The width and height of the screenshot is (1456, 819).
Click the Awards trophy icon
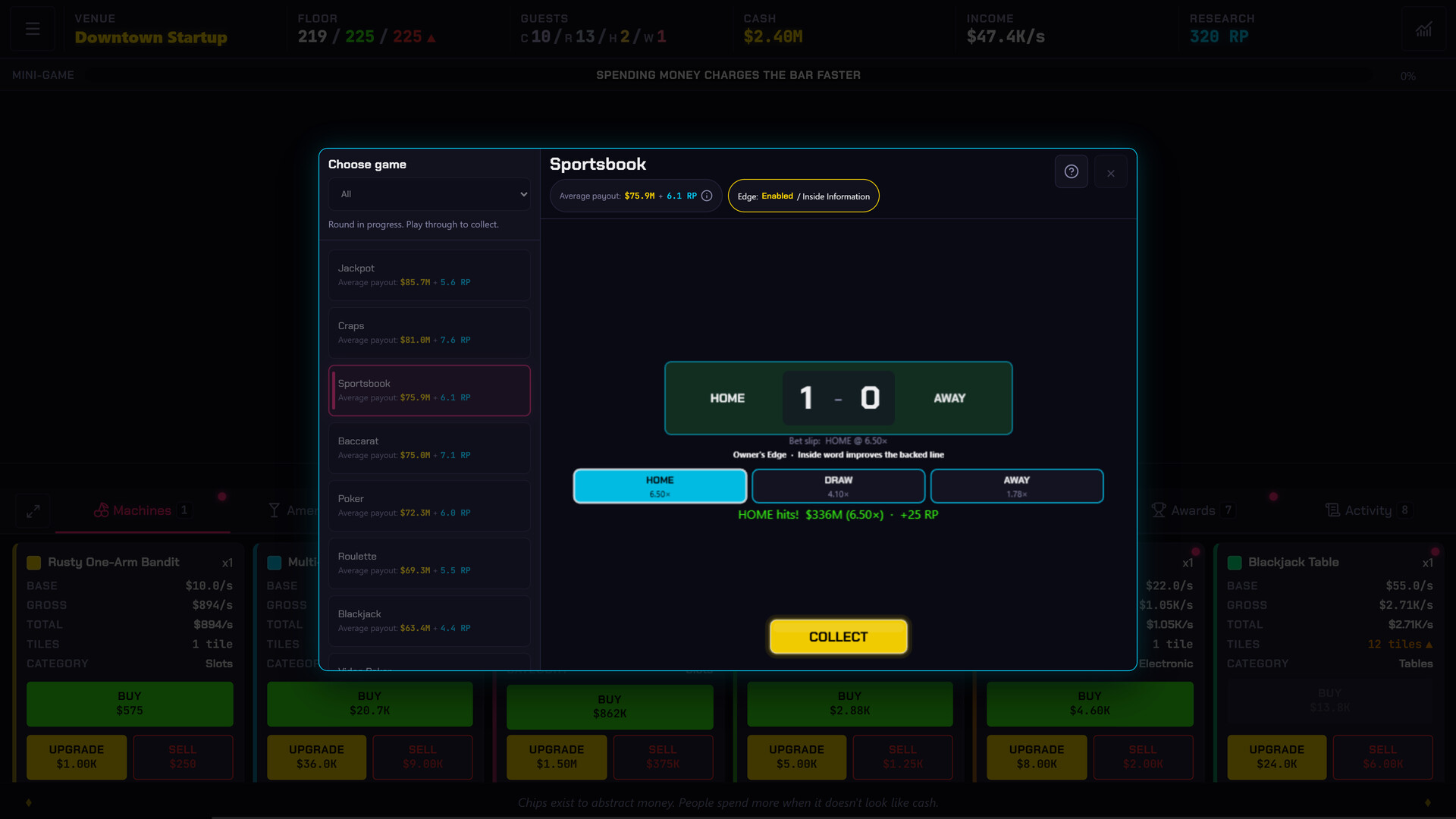1159,510
